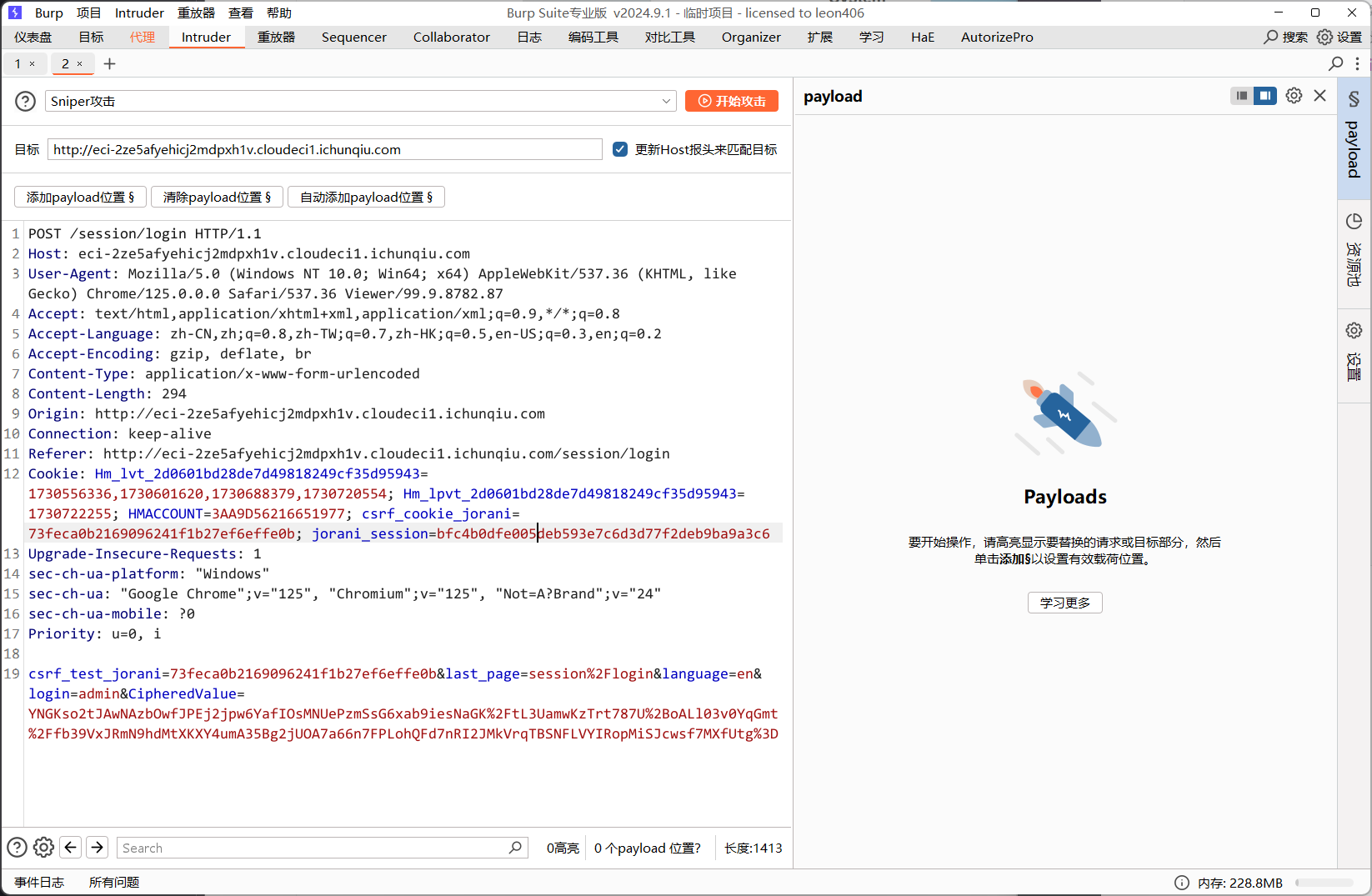Viewport: 1372px width, 896px height.
Task: Go to next search match arrow
Action: [x=98, y=848]
